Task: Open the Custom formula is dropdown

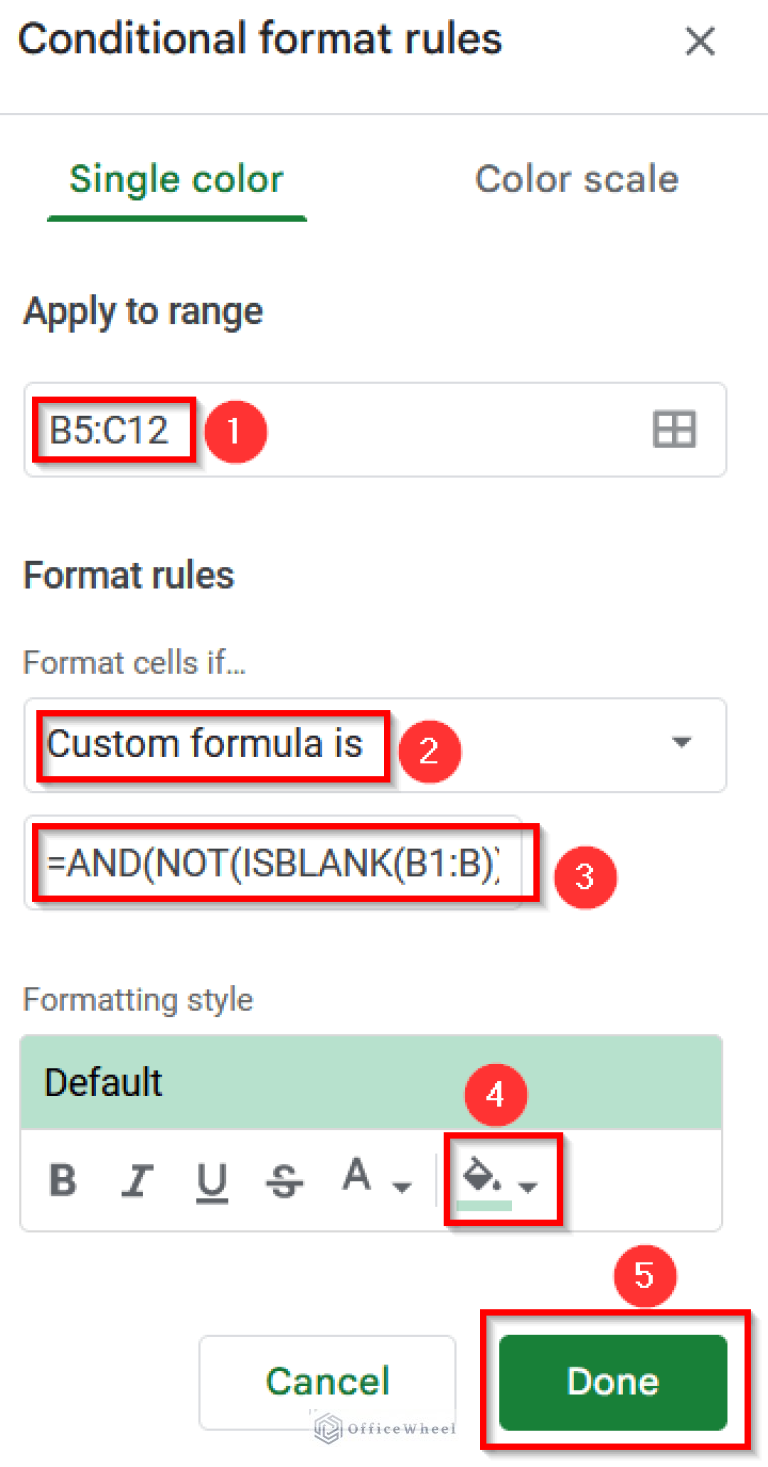Action: (680, 744)
